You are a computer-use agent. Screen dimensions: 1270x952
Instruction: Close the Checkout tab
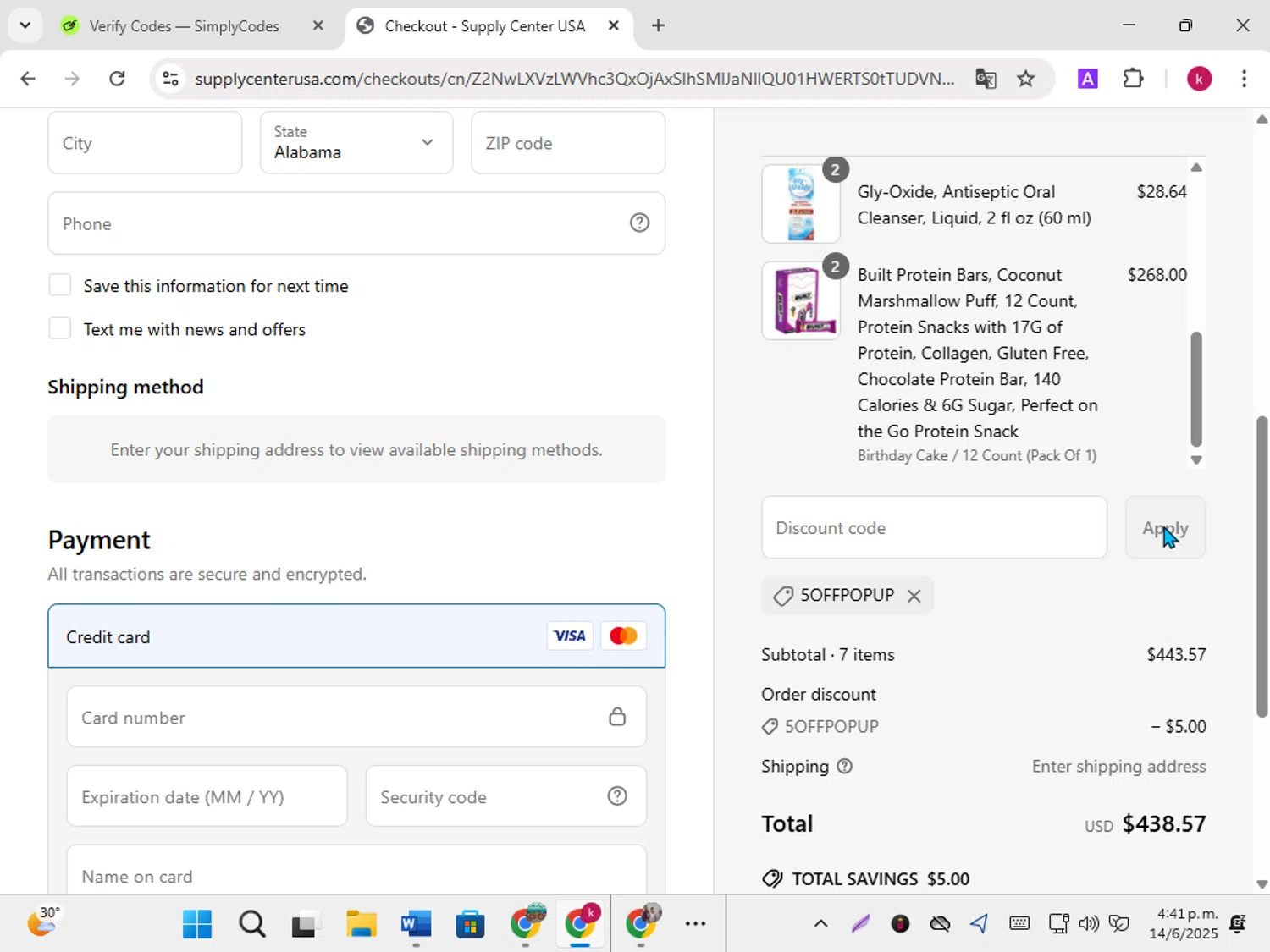614,25
